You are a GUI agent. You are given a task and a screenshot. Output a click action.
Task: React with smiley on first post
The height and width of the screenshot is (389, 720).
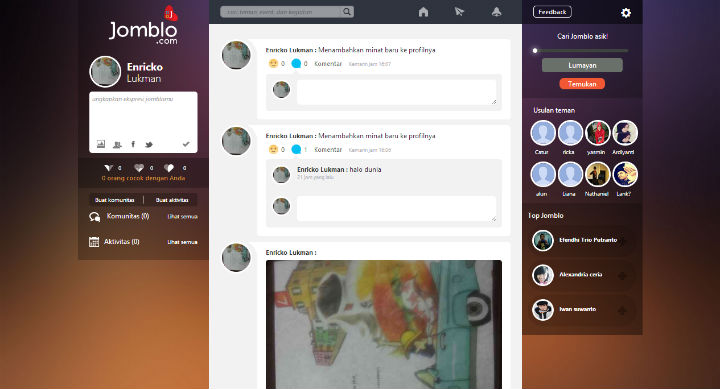(273, 63)
